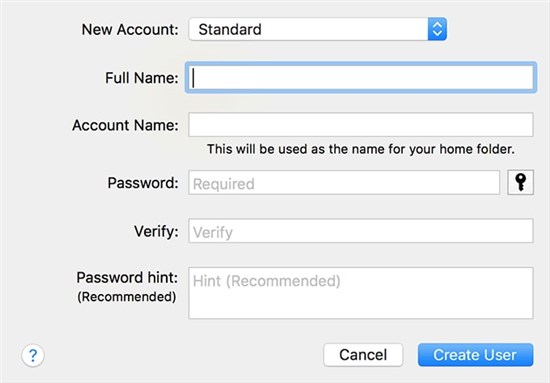Click the blue up-down arrows on the Standard popup
The image size is (550, 383).
coord(437,29)
